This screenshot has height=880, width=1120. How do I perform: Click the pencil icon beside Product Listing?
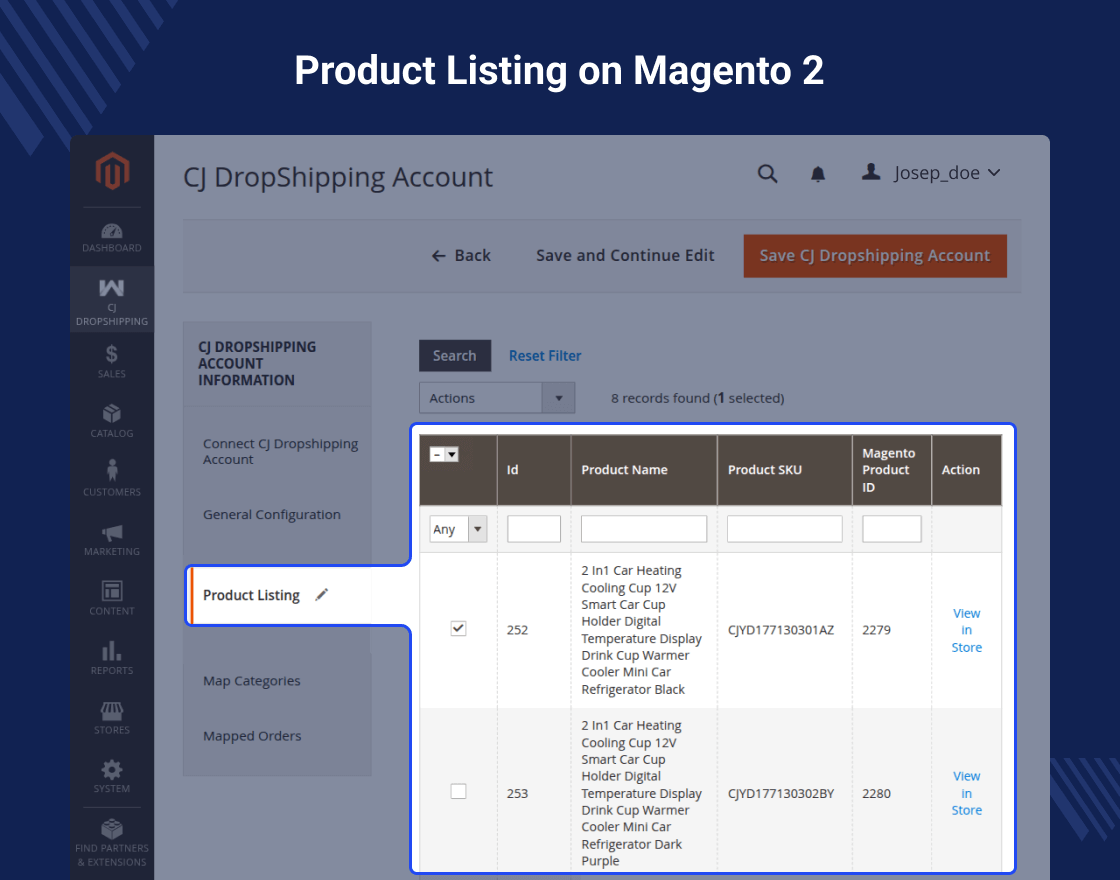(321, 594)
